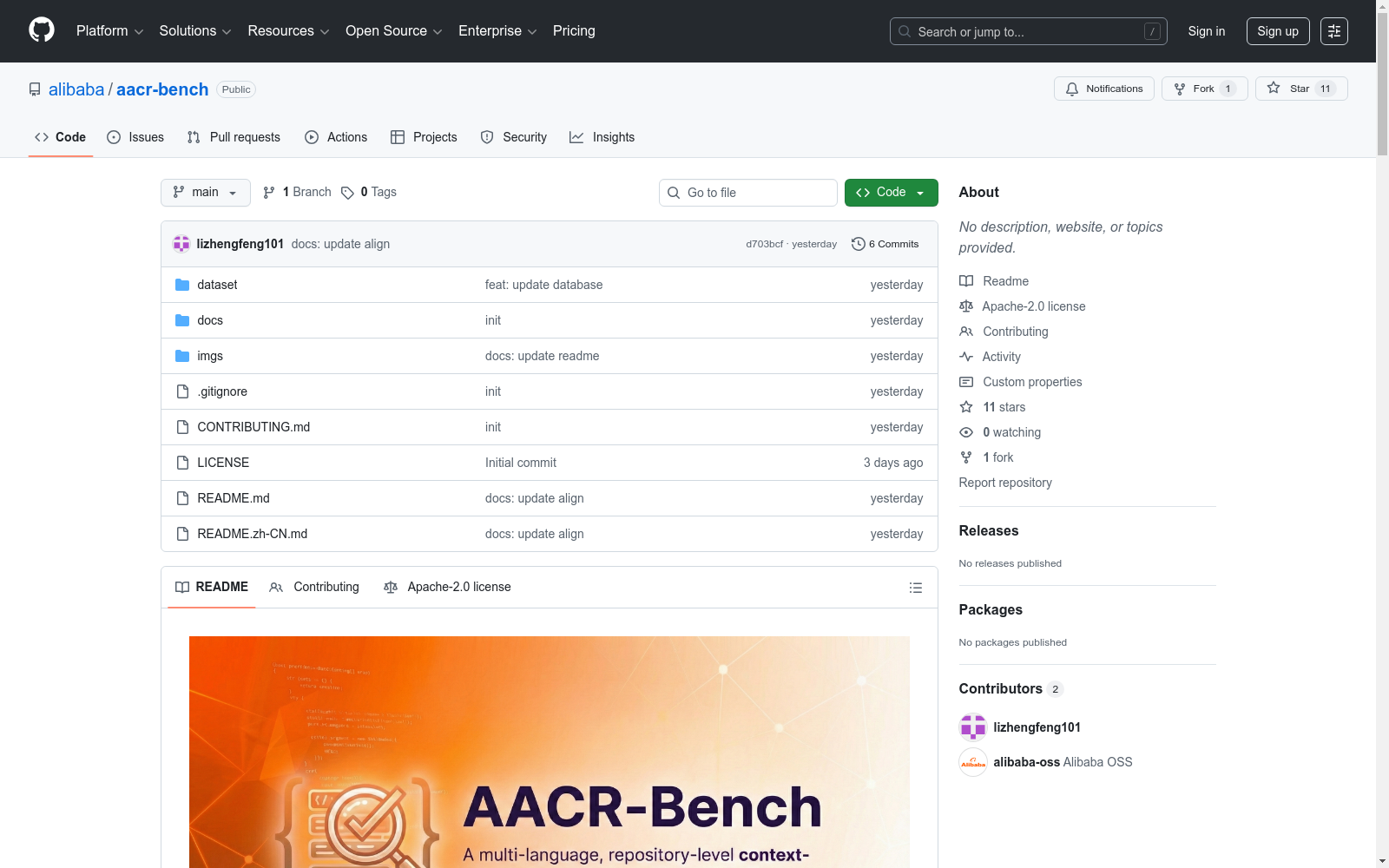Click the lizhengfeng101 avatar in commit row

coord(181,244)
